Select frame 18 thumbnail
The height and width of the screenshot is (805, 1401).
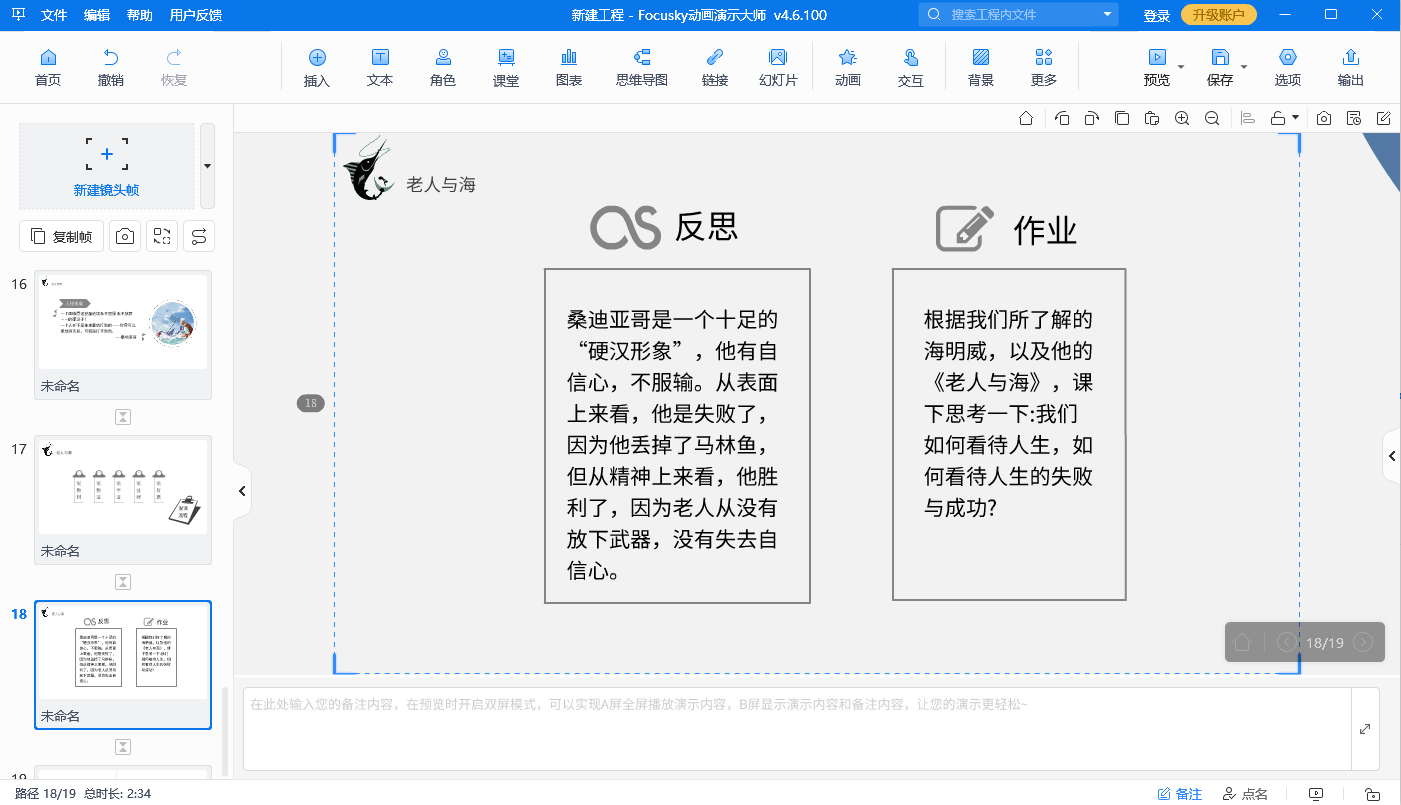pyautogui.click(x=123, y=665)
